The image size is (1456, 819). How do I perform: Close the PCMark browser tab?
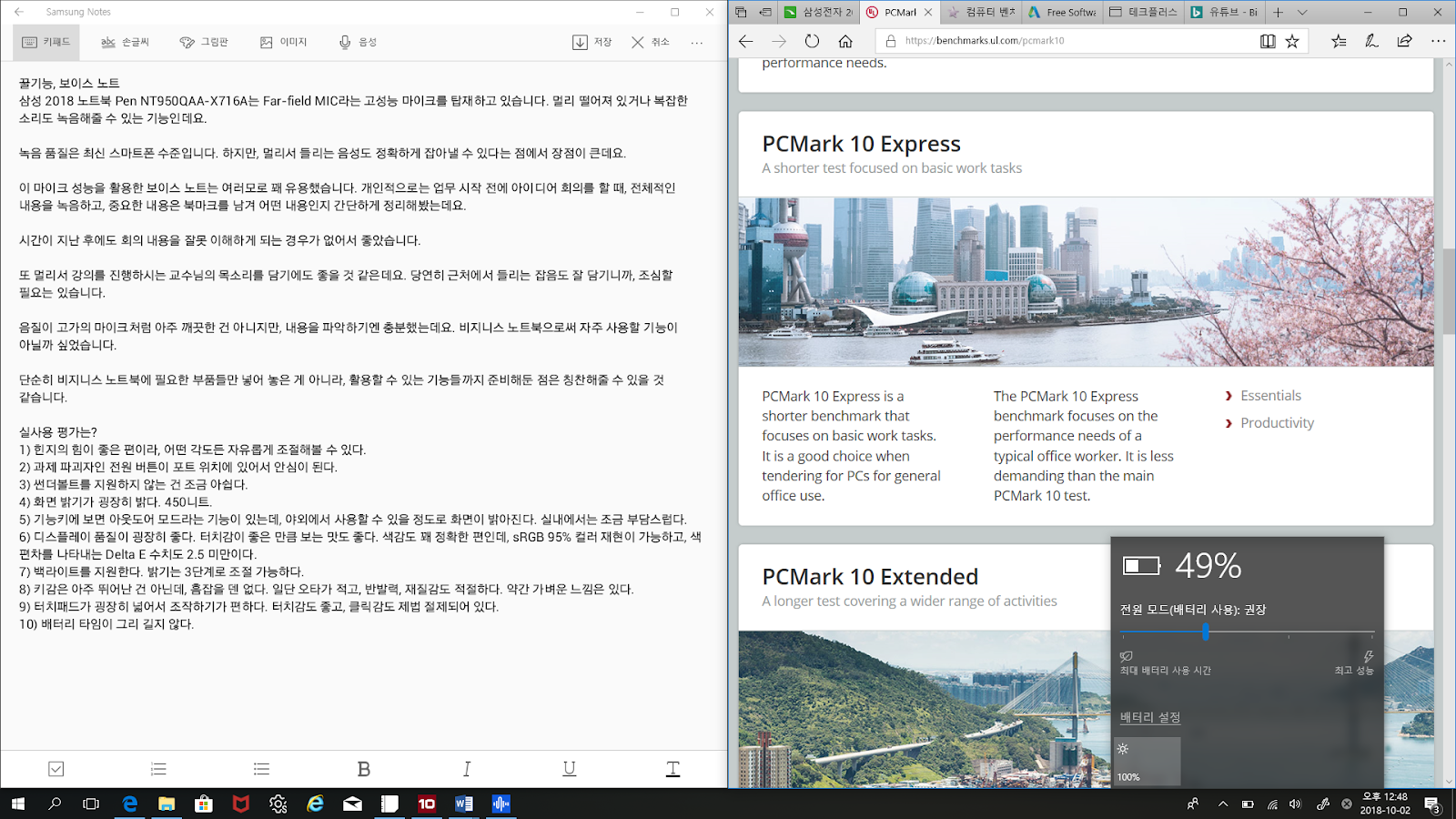click(x=928, y=12)
